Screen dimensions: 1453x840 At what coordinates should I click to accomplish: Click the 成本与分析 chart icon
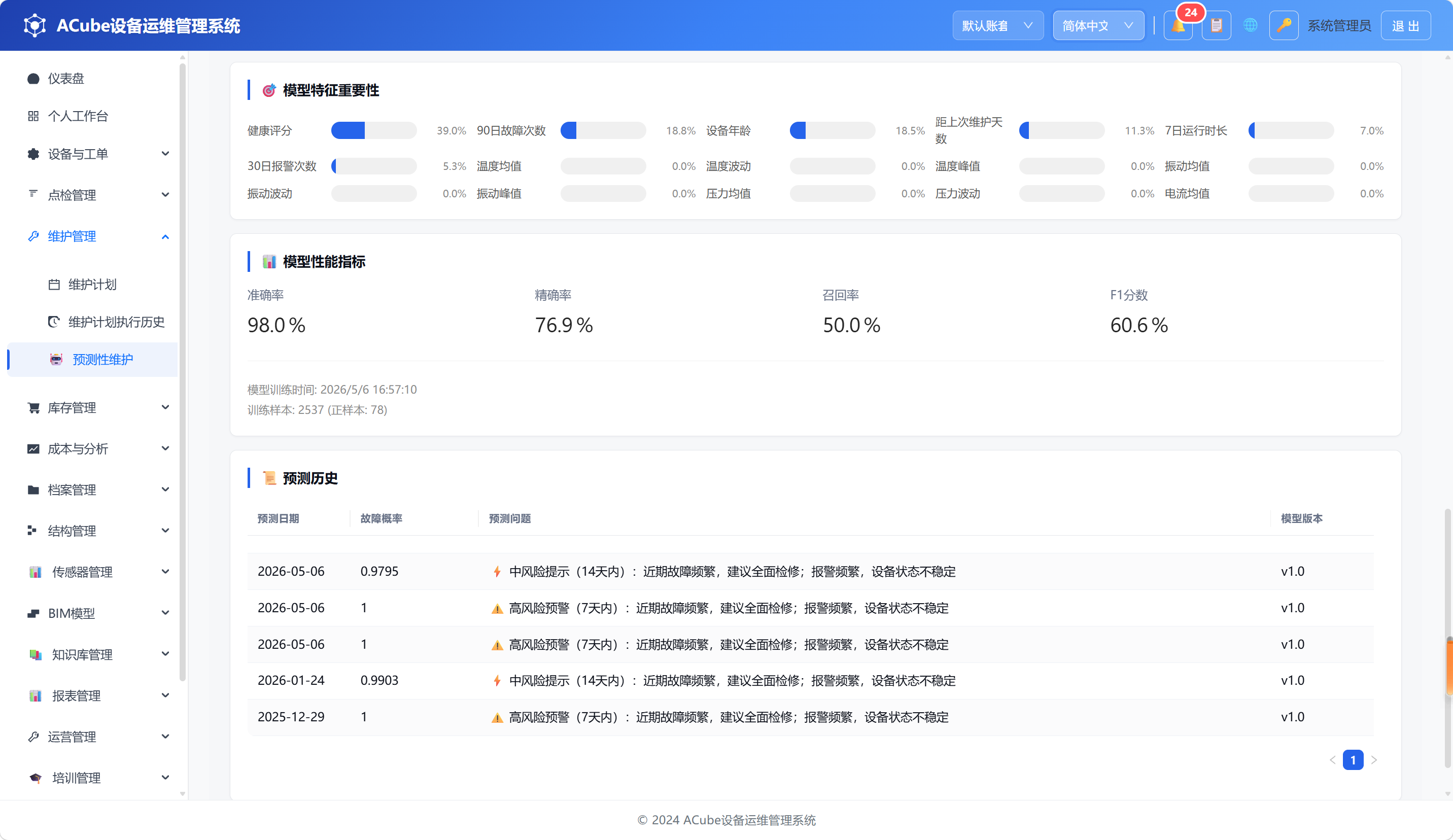point(33,448)
